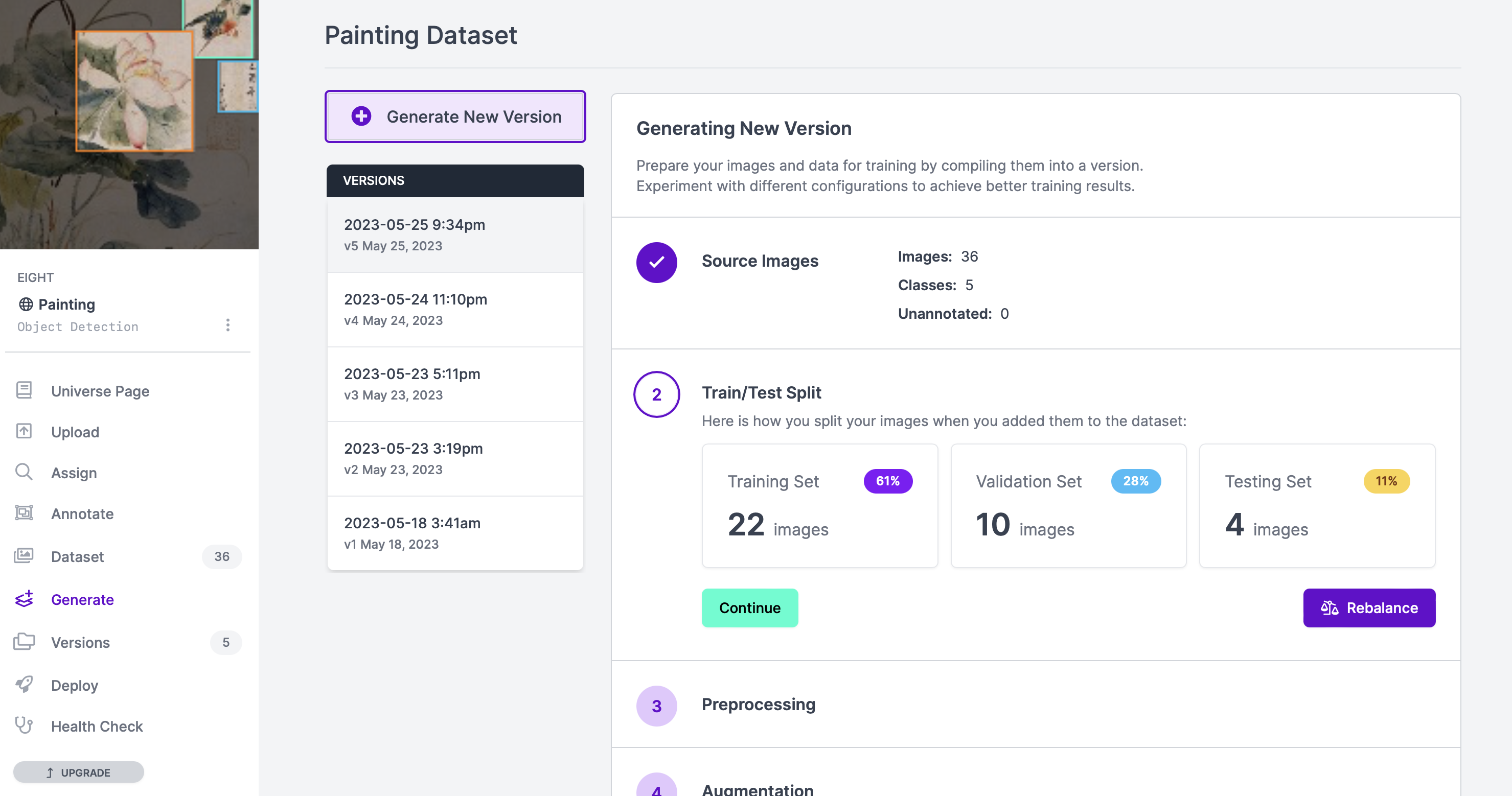Open the Painting project three-dot menu
The image size is (1512, 796).
[228, 325]
